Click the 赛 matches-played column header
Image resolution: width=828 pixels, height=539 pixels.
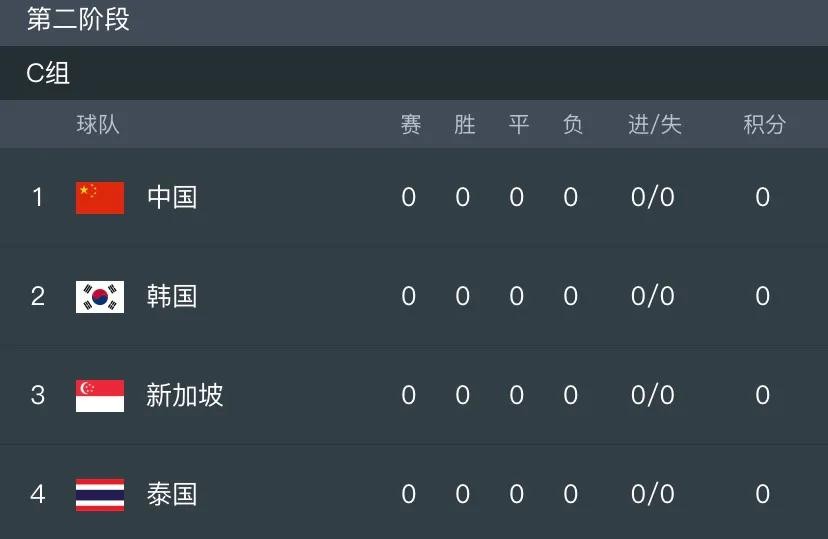coord(410,125)
